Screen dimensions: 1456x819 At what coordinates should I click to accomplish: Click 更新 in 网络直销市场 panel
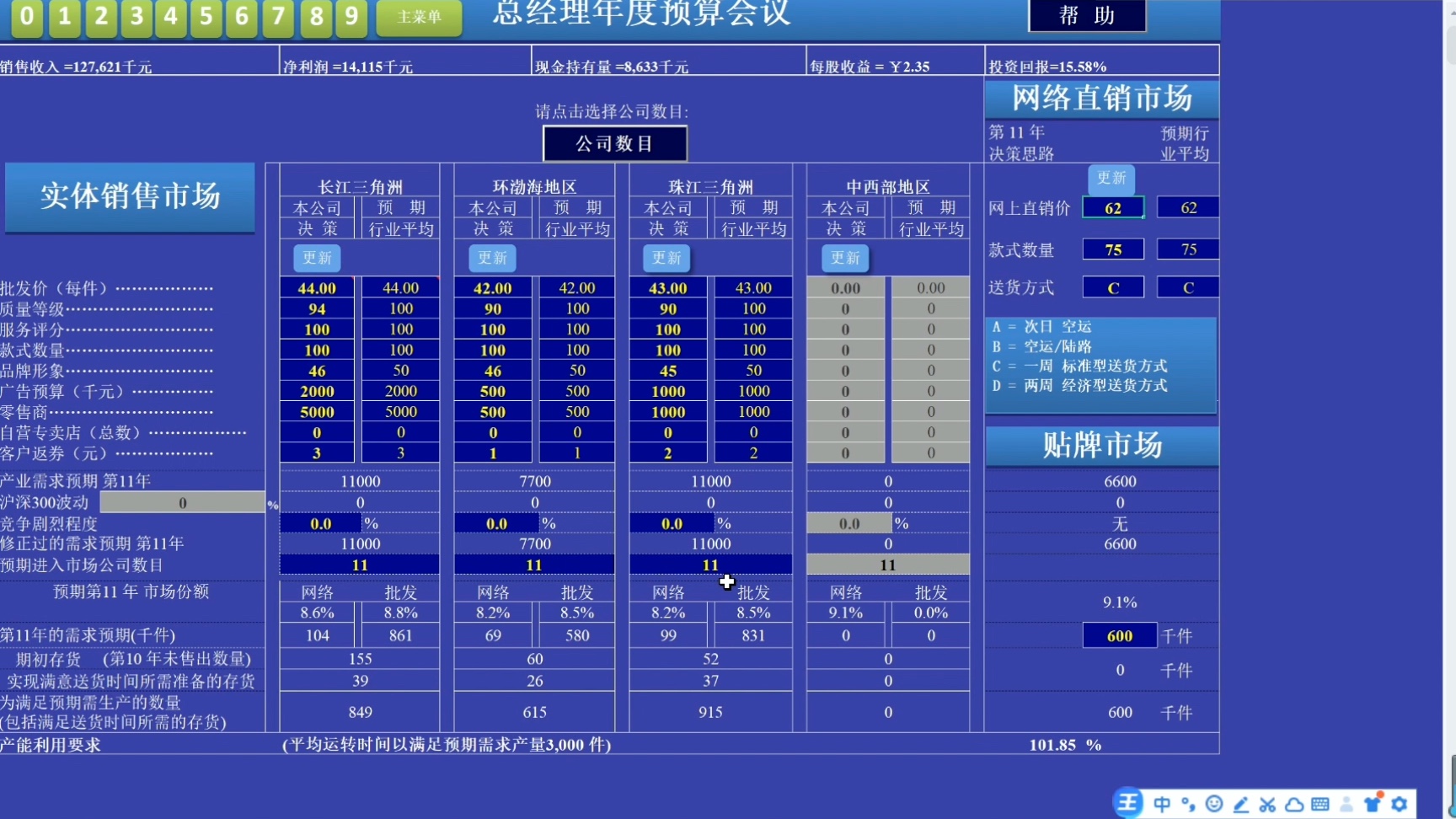click(x=1111, y=179)
